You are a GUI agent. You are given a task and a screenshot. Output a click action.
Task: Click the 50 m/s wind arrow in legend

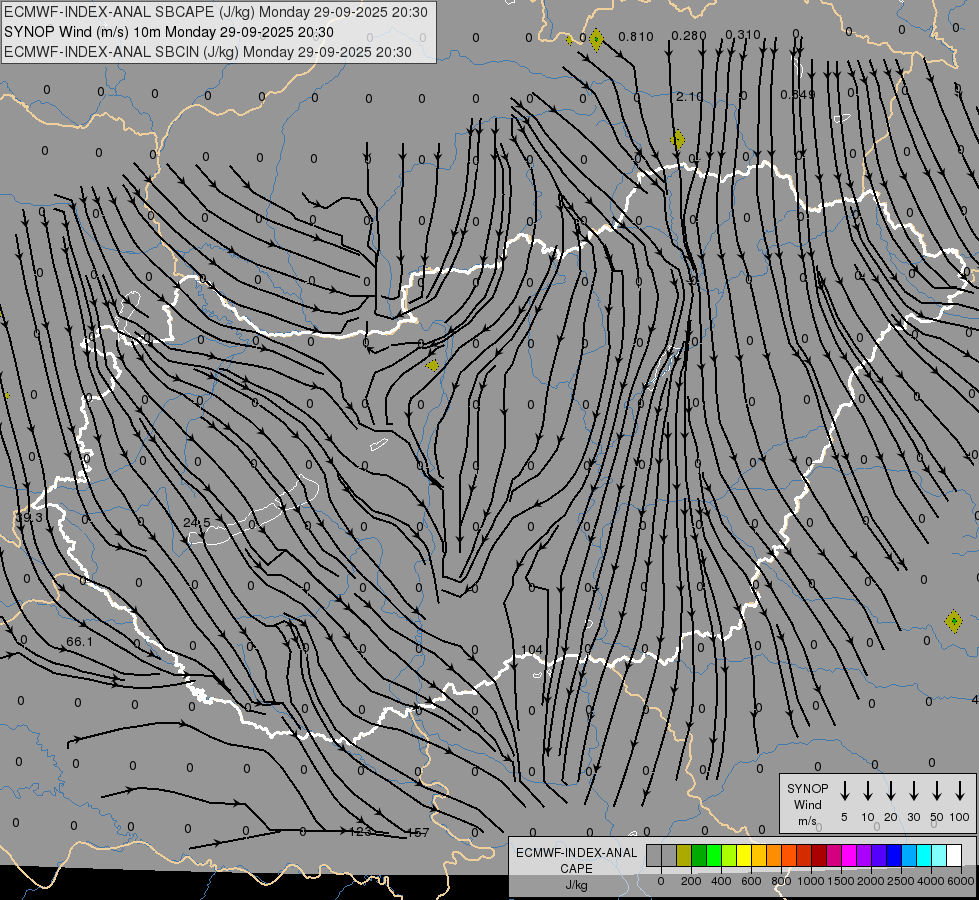937,790
